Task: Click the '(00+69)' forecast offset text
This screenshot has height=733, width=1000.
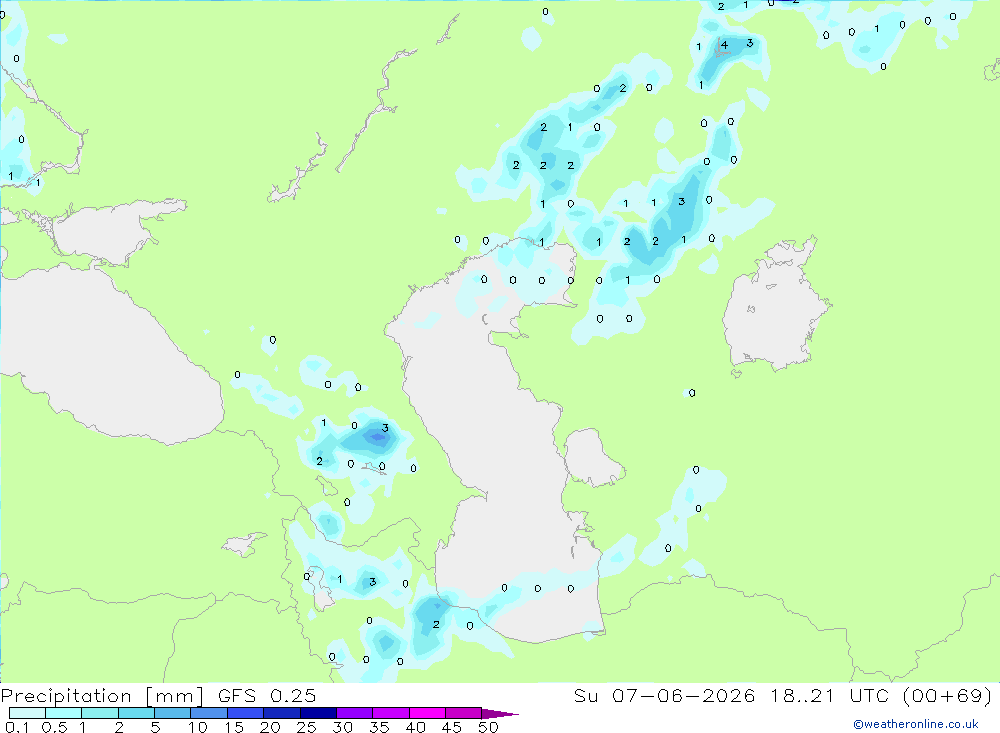Action: pos(948,695)
